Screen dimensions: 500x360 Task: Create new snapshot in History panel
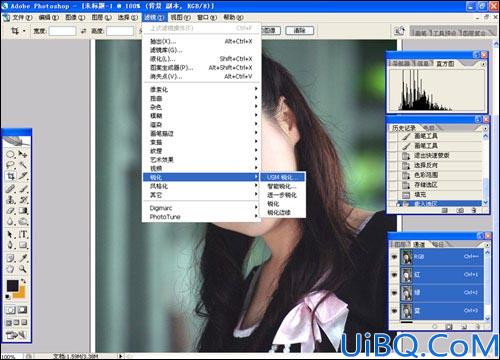coord(460,211)
